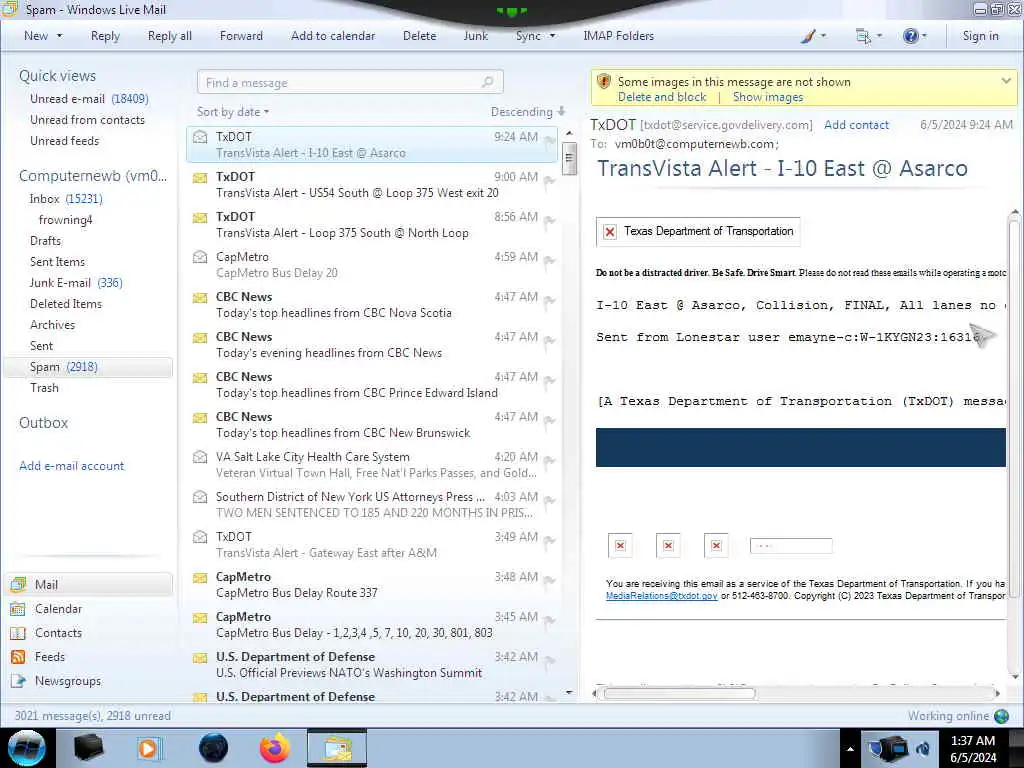Screen dimensions: 1024x768
Task: Open CBC Prince Edward Island headlines message
Action: click(372, 385)
